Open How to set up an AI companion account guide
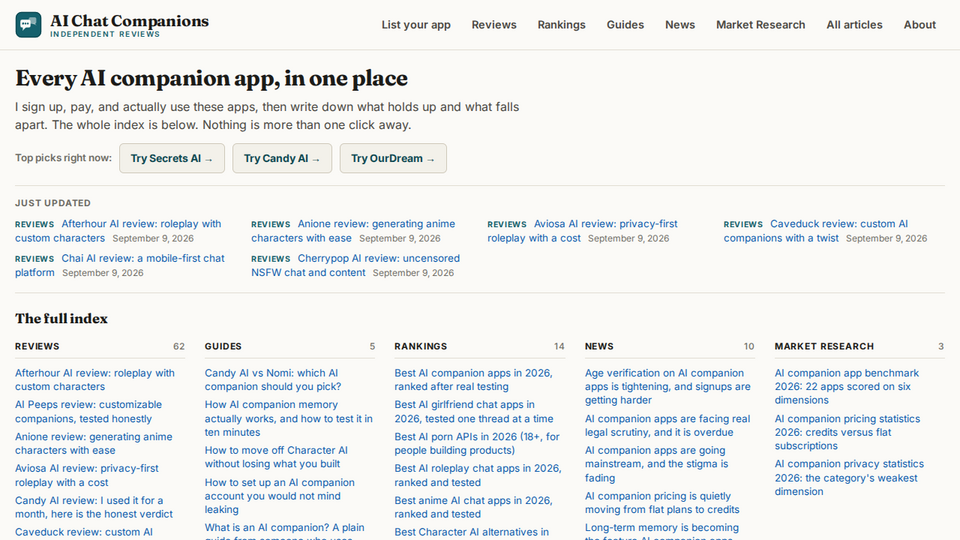960x540 pixels. pos(279,496)
